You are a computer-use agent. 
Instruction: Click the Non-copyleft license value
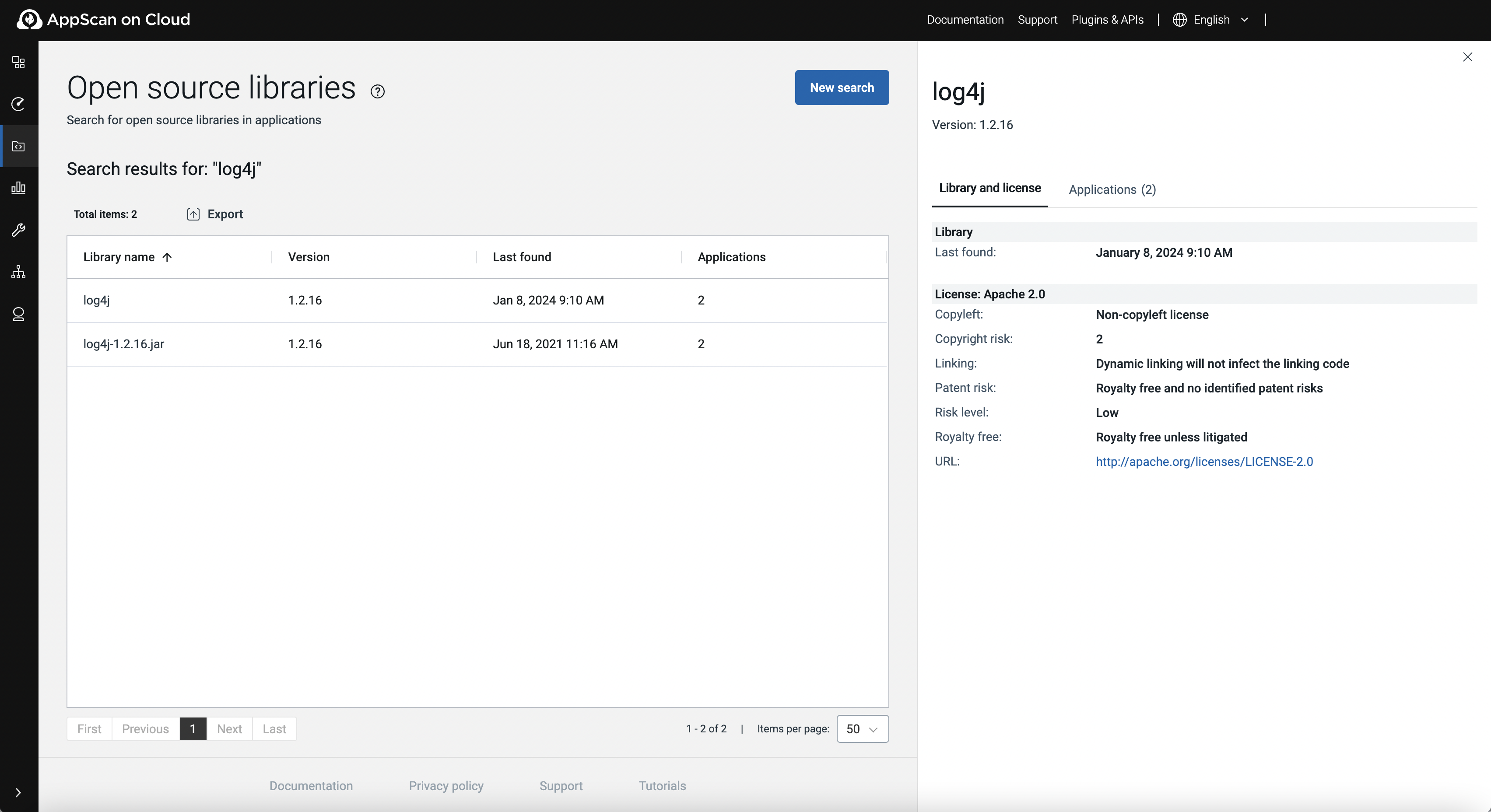point(1152,314)
